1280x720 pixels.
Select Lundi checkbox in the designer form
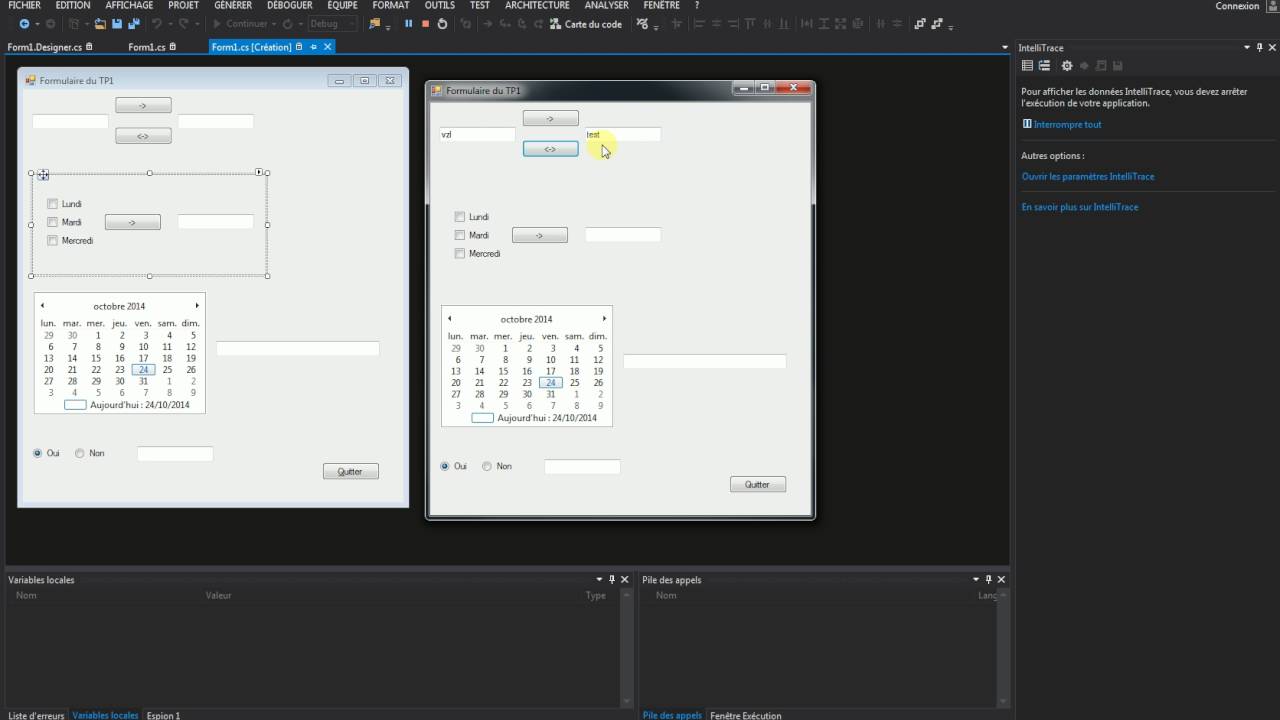pyautogui.click(x=53, y=204)
